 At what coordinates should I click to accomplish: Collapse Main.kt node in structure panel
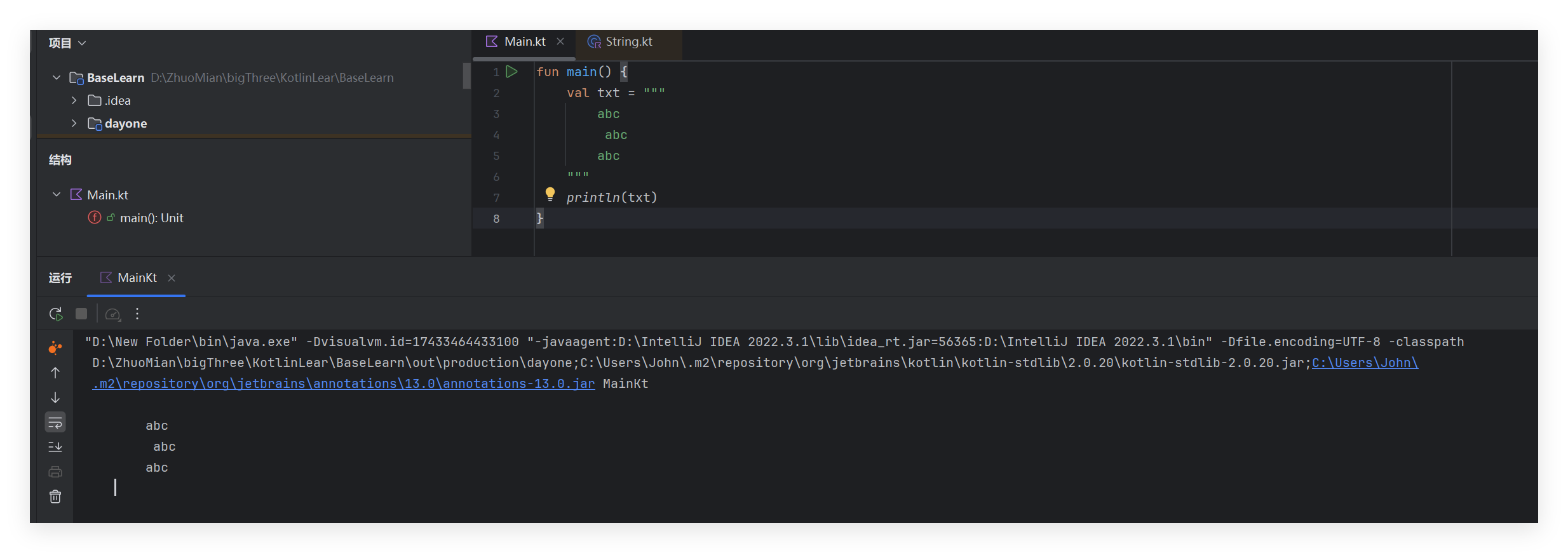point(57,194)
